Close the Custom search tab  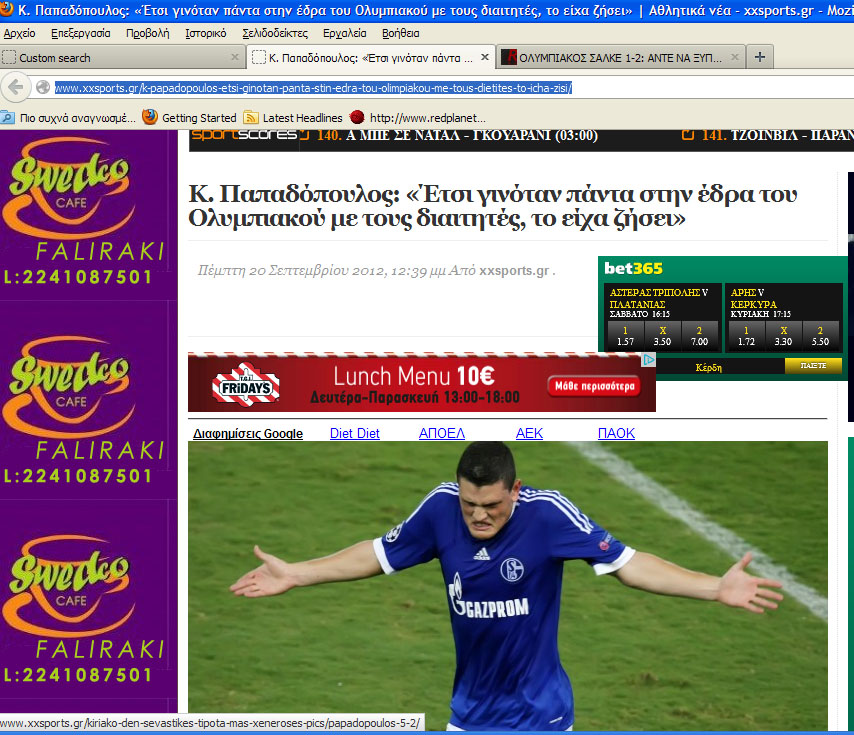coord(235,57)
